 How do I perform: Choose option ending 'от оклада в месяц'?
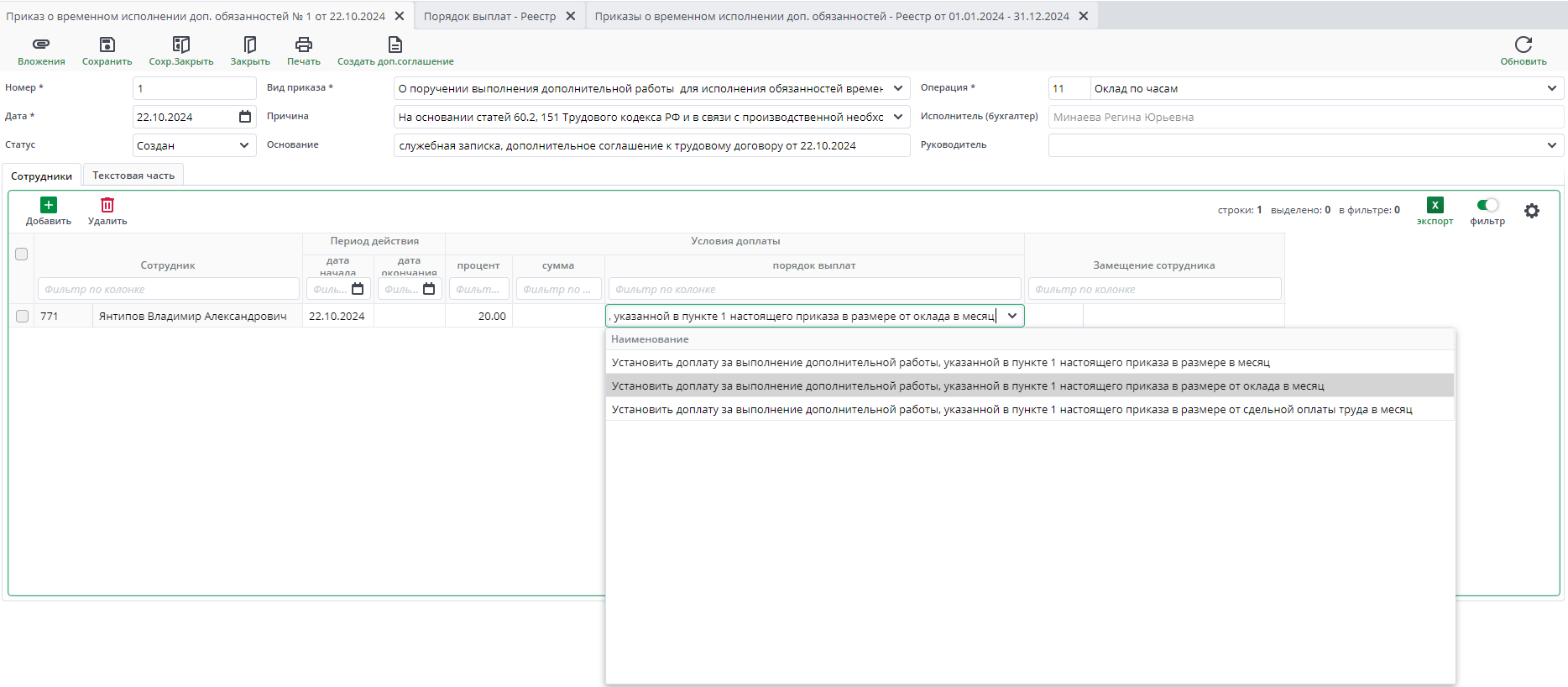click(x=1030, y=386)
